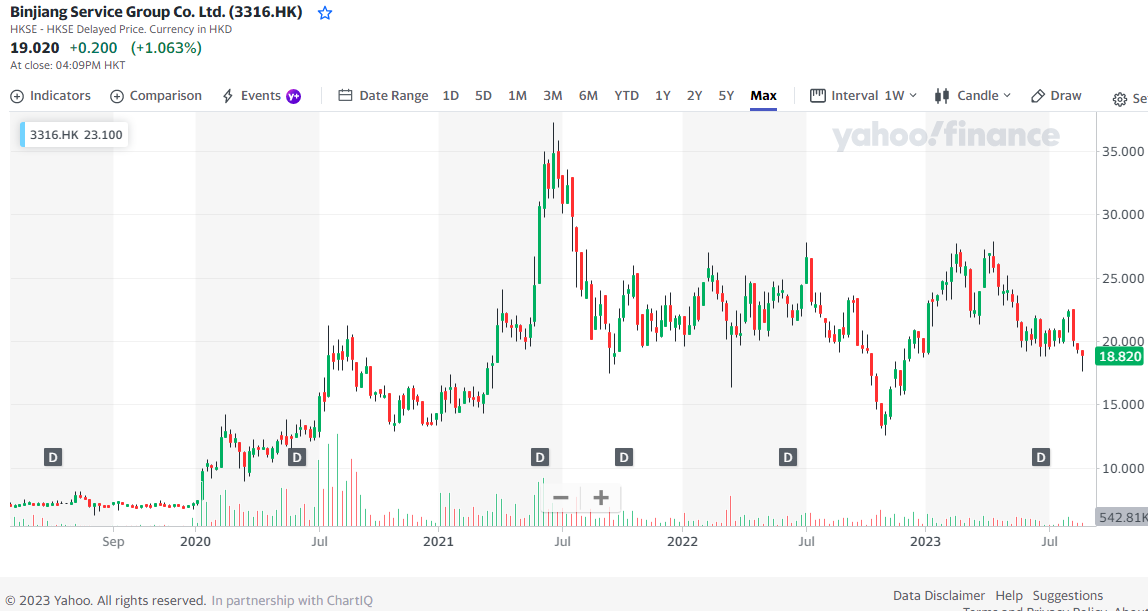Click dividend marker after Jul 2021
1148x611 pixels.
[x=624, y=458]
